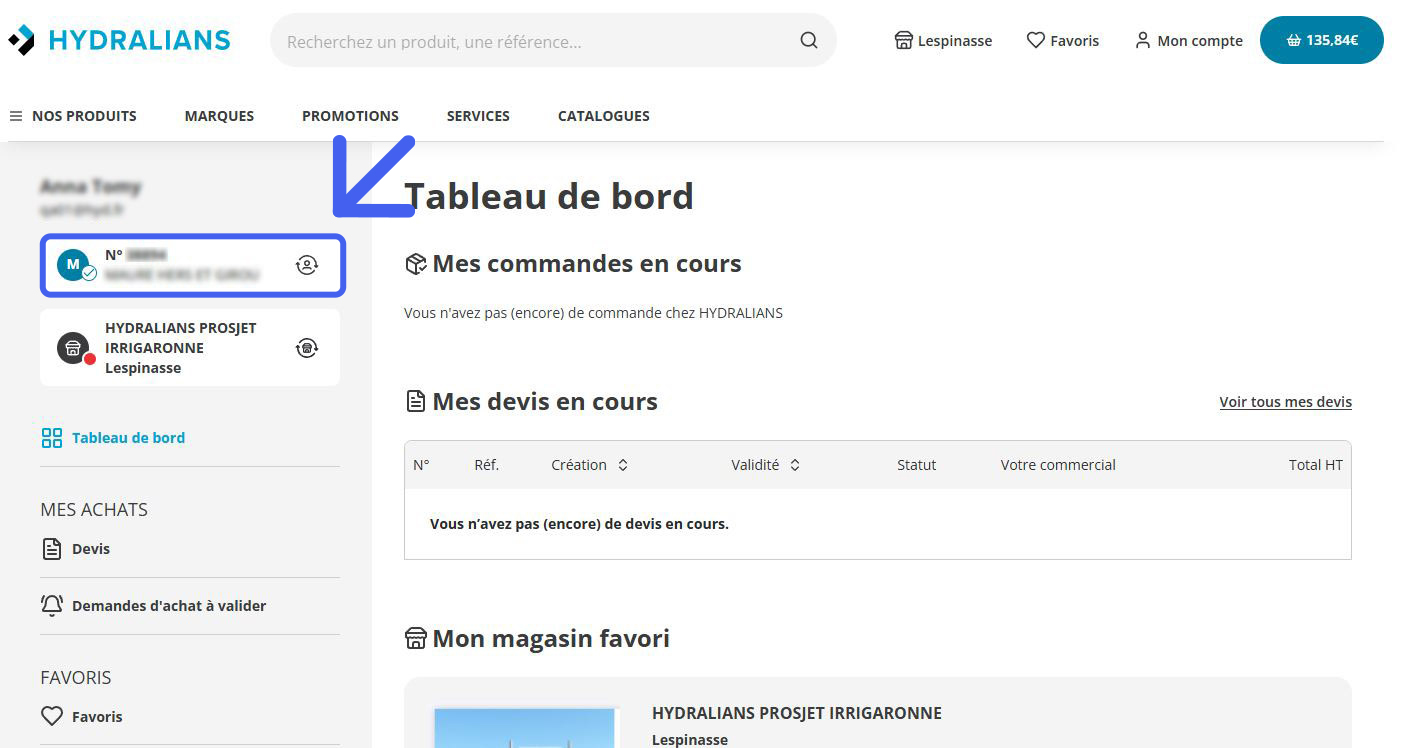Click the heart icon in header
Viewport: 1403px width, 748px height.
(1036, 41)
